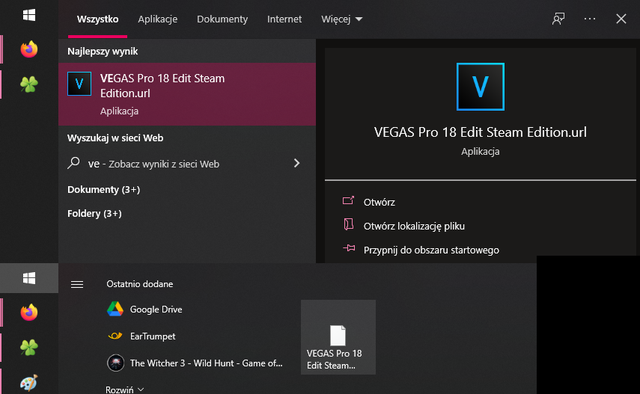640x394 pixels.
Task: Open the three-dot options menu
Action: (x=589, y=19)
